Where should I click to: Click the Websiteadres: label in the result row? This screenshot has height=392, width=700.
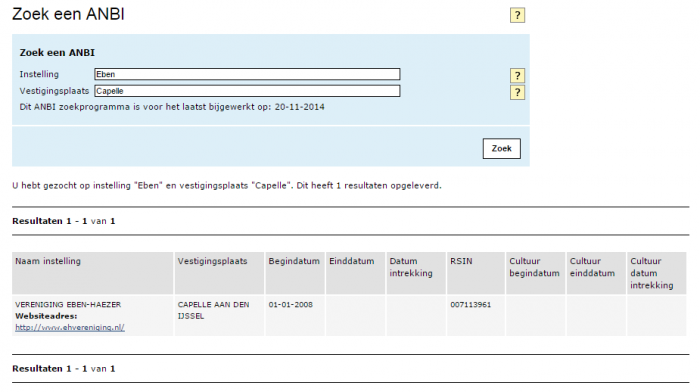coord(46,316)
